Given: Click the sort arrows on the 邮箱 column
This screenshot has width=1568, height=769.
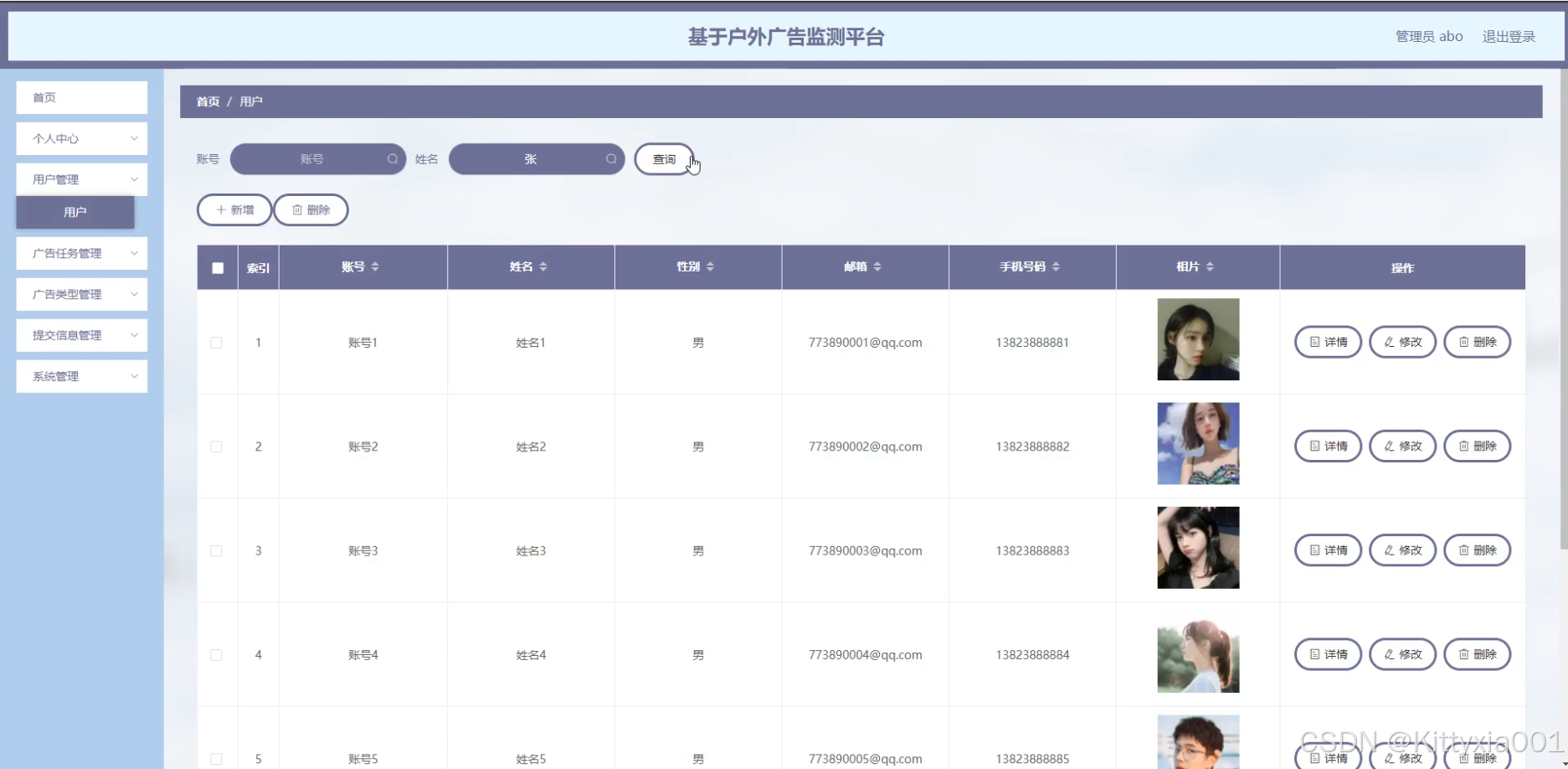Looking at the screenshot, I should pyautogui.click(x=877, y=266).
